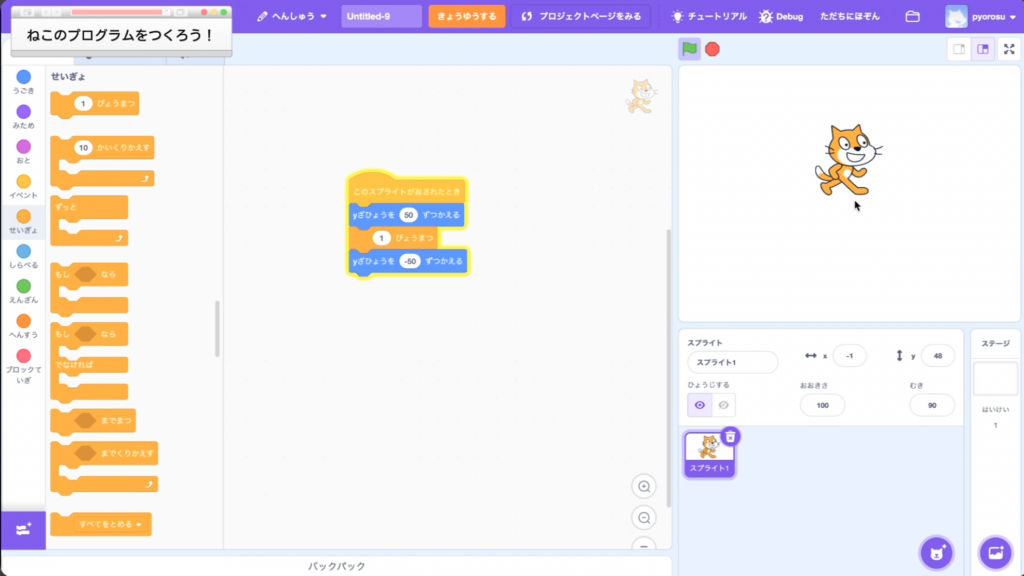Switch to small stage layout

(959, 49)
